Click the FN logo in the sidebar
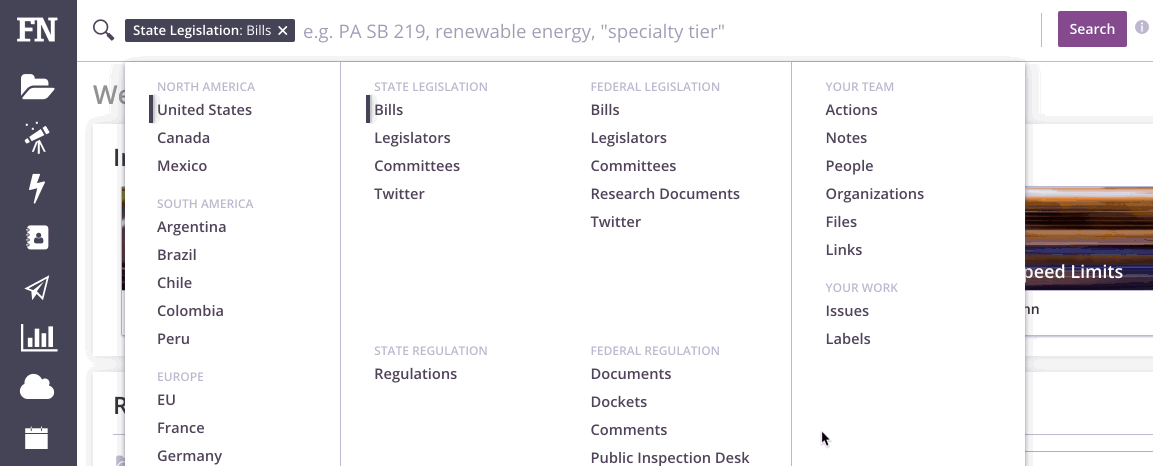Image resolution: width=1153 pixels, height=466 pixels. pyautogui.click(x=37, y=29)
